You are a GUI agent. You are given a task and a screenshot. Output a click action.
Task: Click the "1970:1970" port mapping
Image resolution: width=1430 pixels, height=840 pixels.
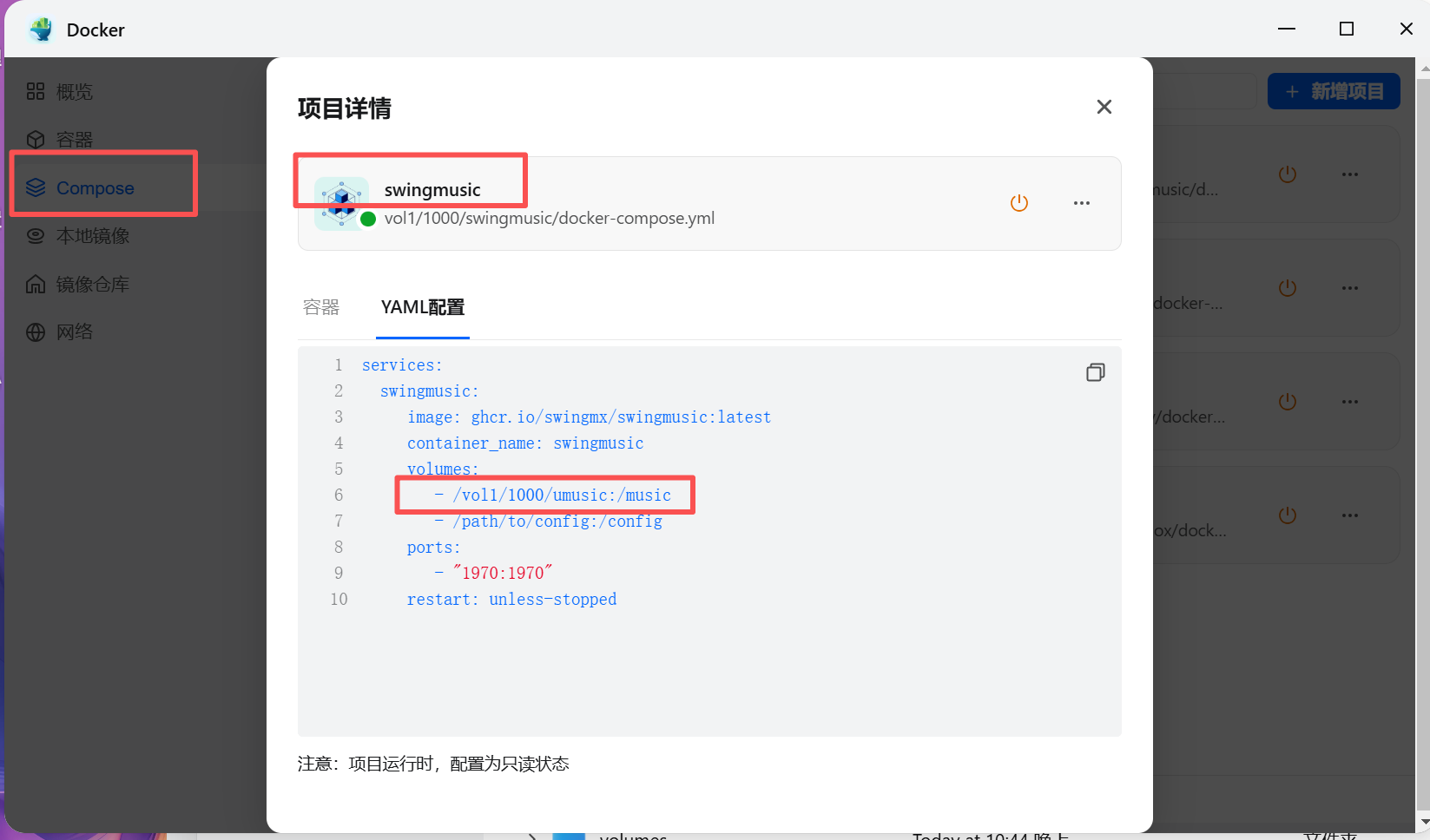tap(503, 573)
